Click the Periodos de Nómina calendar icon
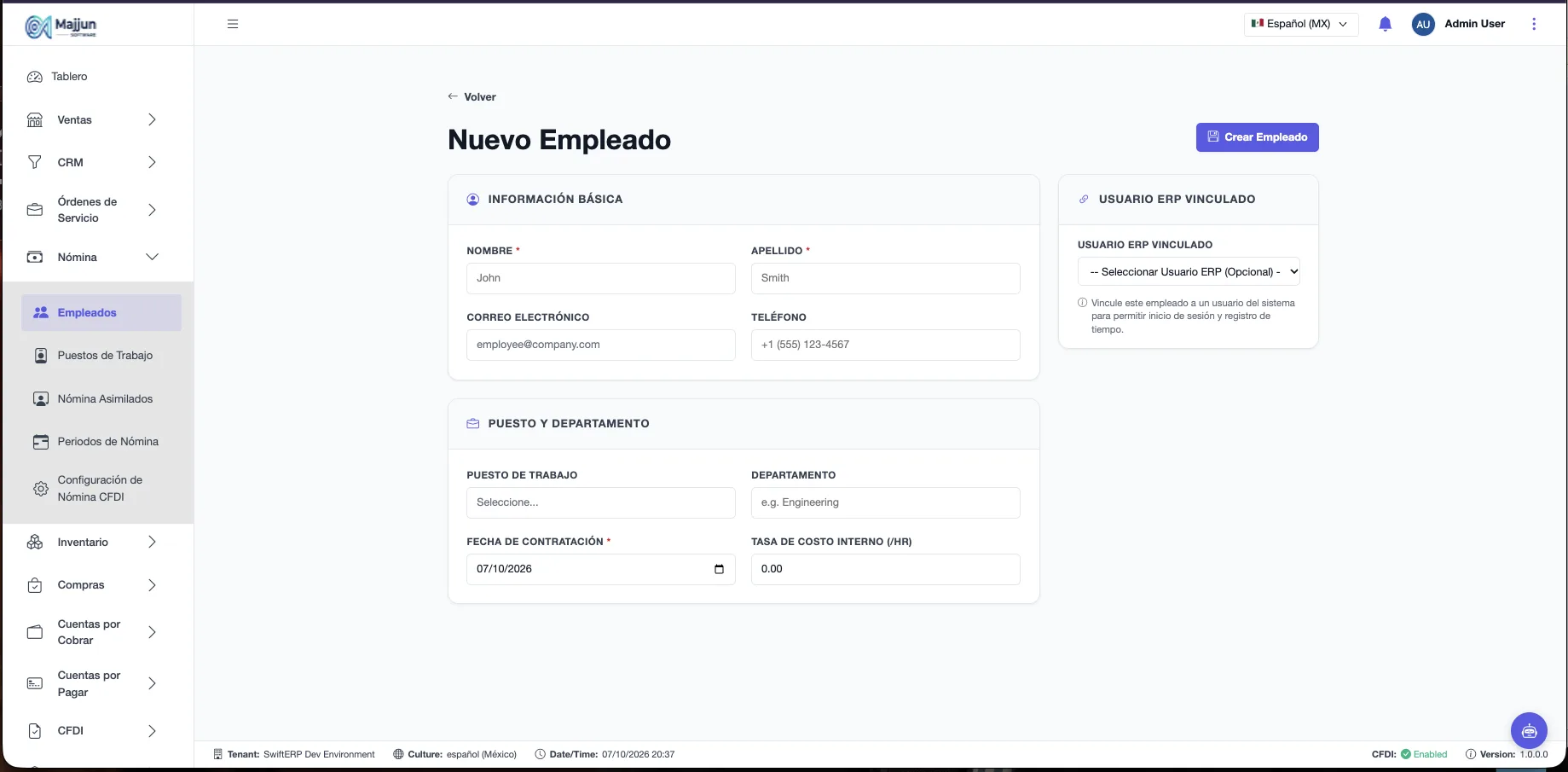1568x772 pixels. [x=40, y=442]
